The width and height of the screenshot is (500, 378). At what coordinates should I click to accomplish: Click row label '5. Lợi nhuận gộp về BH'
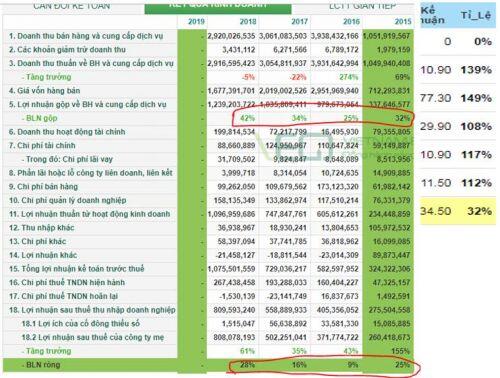click(88, 104)
